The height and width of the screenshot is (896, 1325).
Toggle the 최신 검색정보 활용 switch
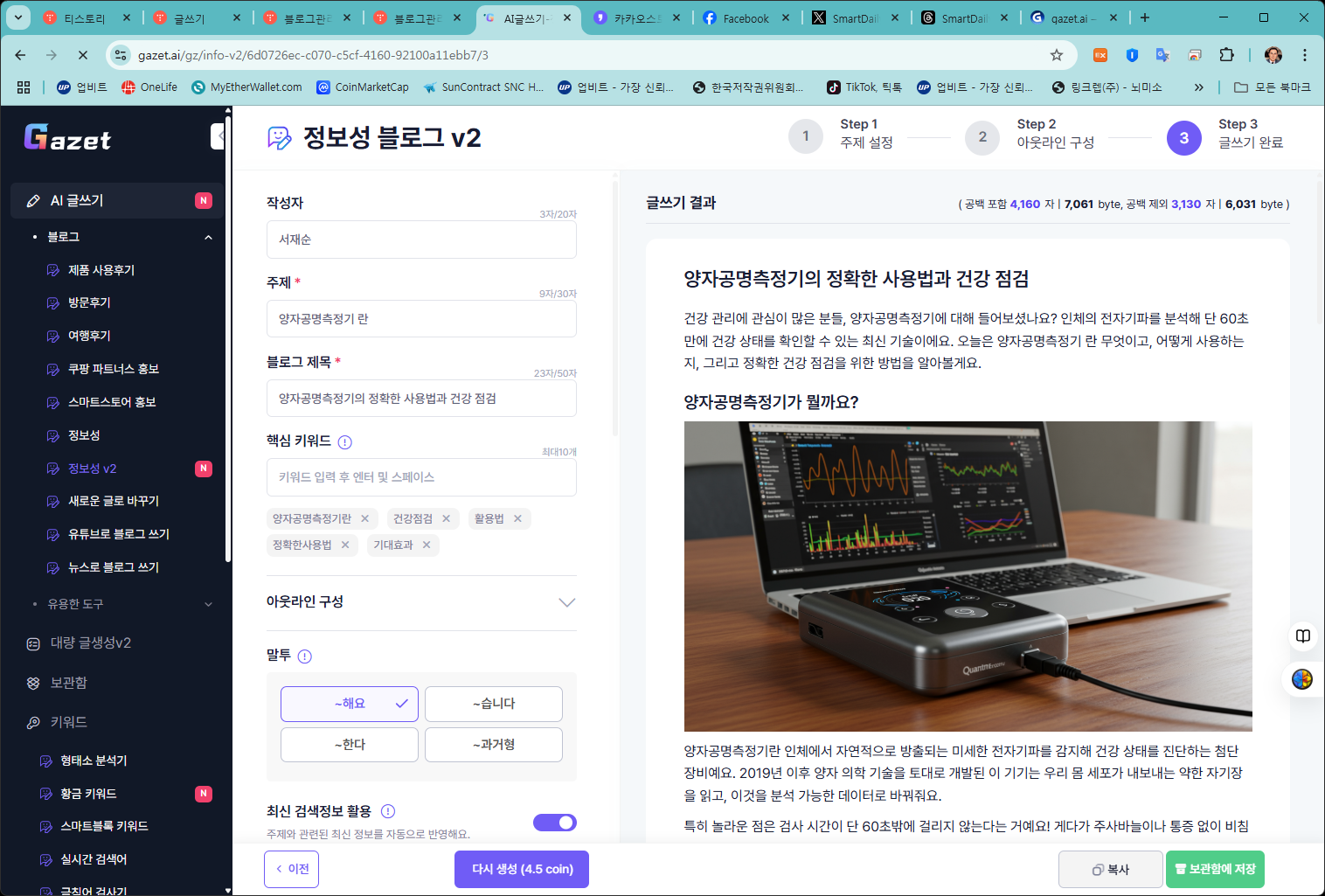click(x=555, y=823)
